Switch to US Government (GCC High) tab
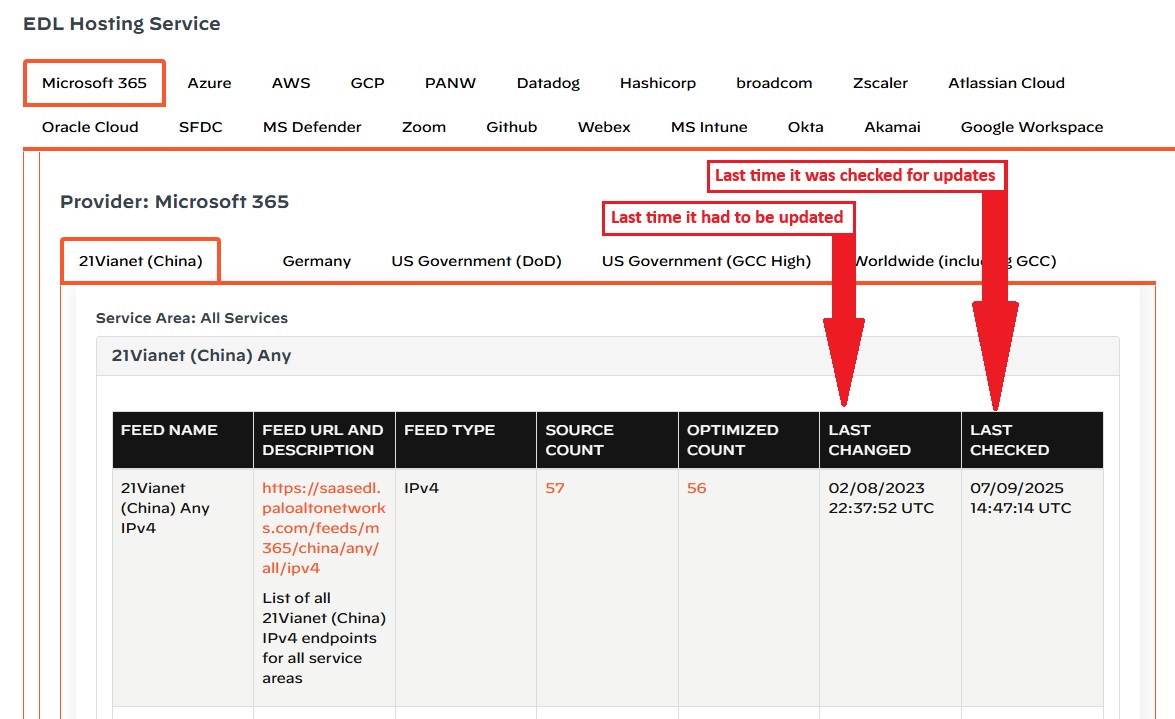This screenshot has width=1175, height=719. (706, 261)
